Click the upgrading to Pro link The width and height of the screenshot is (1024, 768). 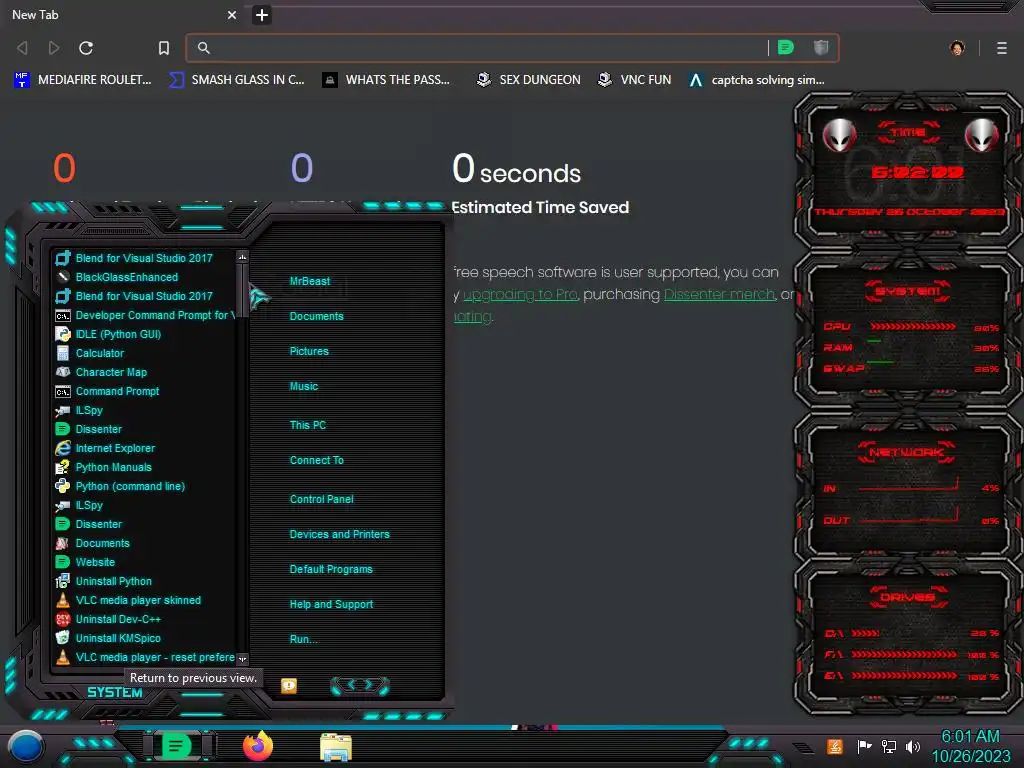coord(520,295)
